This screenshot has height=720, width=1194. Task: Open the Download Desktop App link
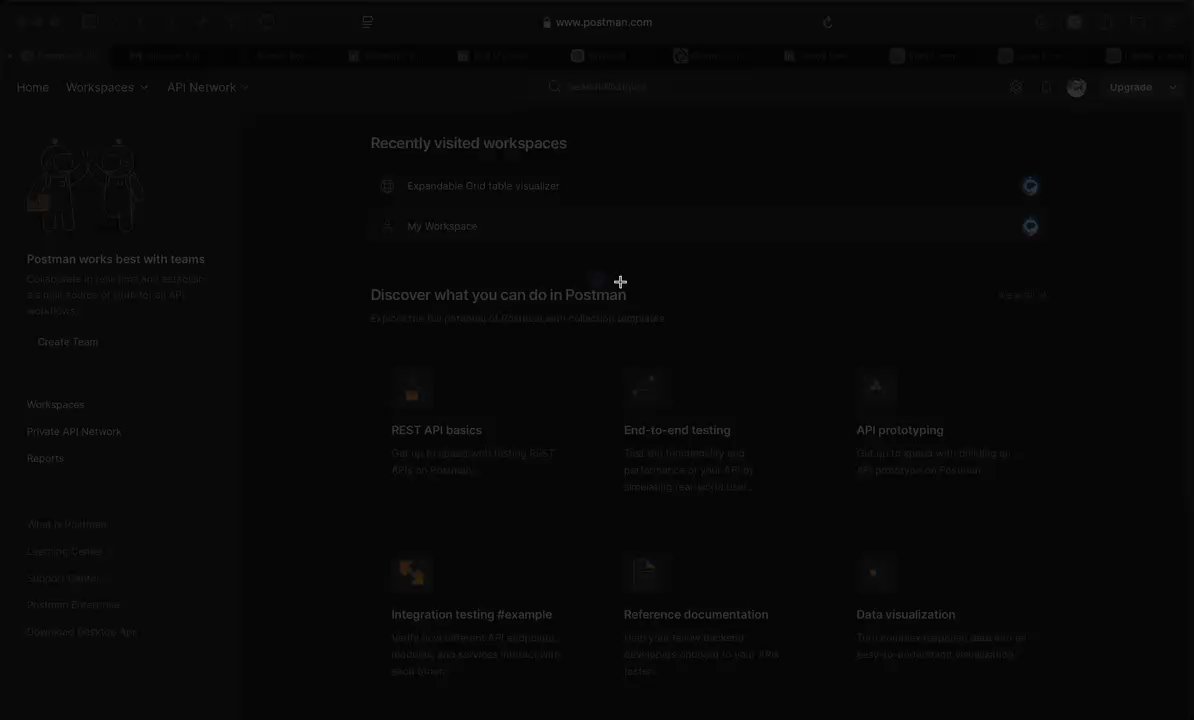click(x=81, y=632)
